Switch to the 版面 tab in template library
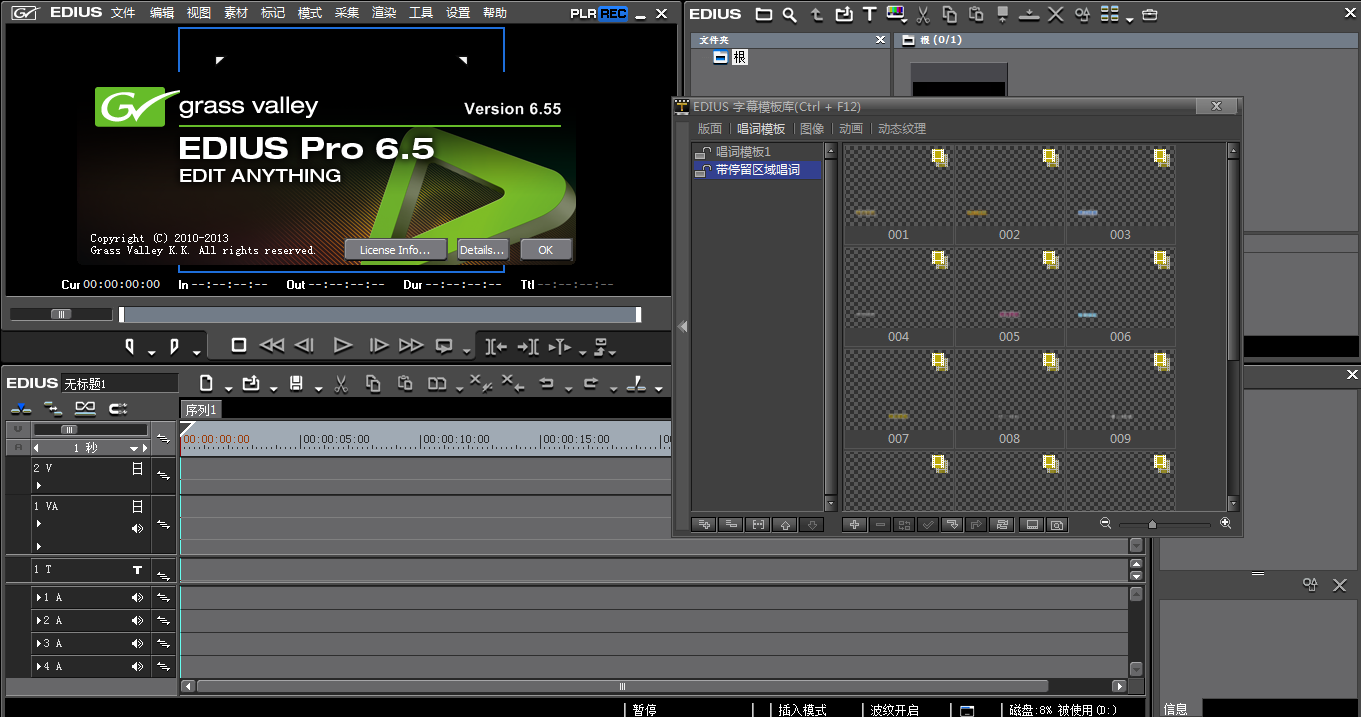This screenshot has height=717, width=1361. point(710,129)
